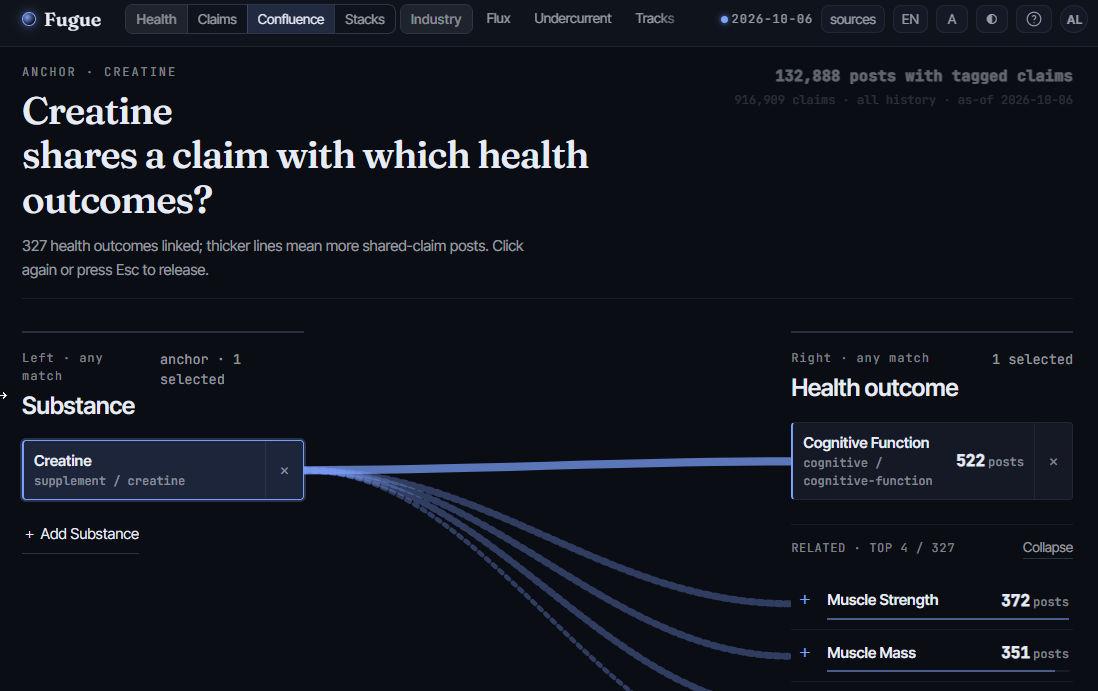Open the AL user avatar
Viewport: 1098px width, 691px height.
pyautogui.click(x=1074, y=19)
